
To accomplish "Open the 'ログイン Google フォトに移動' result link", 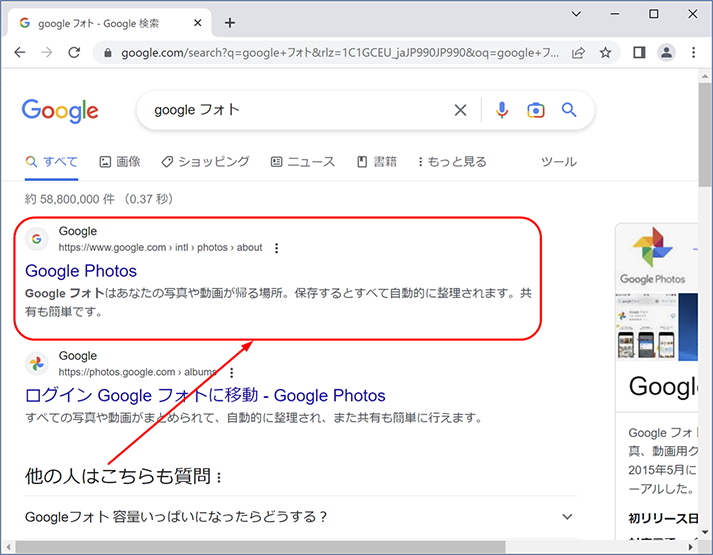I will [205, 395].
